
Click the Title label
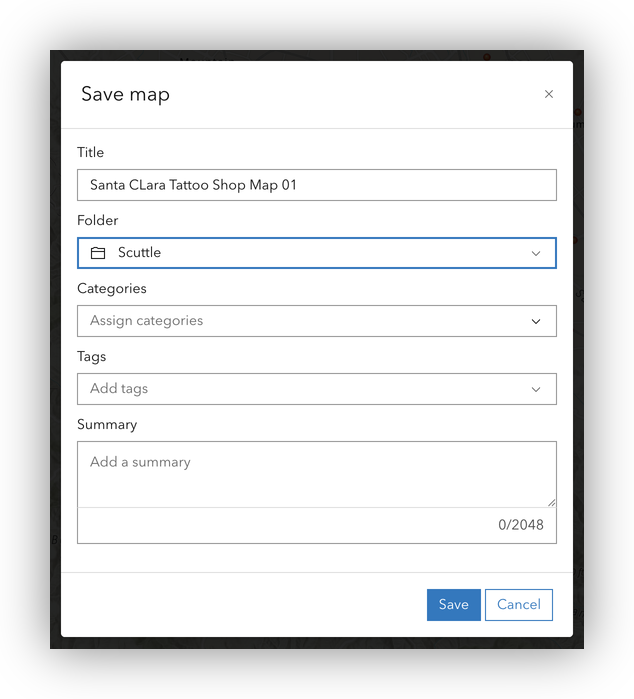tap(90, 152)
